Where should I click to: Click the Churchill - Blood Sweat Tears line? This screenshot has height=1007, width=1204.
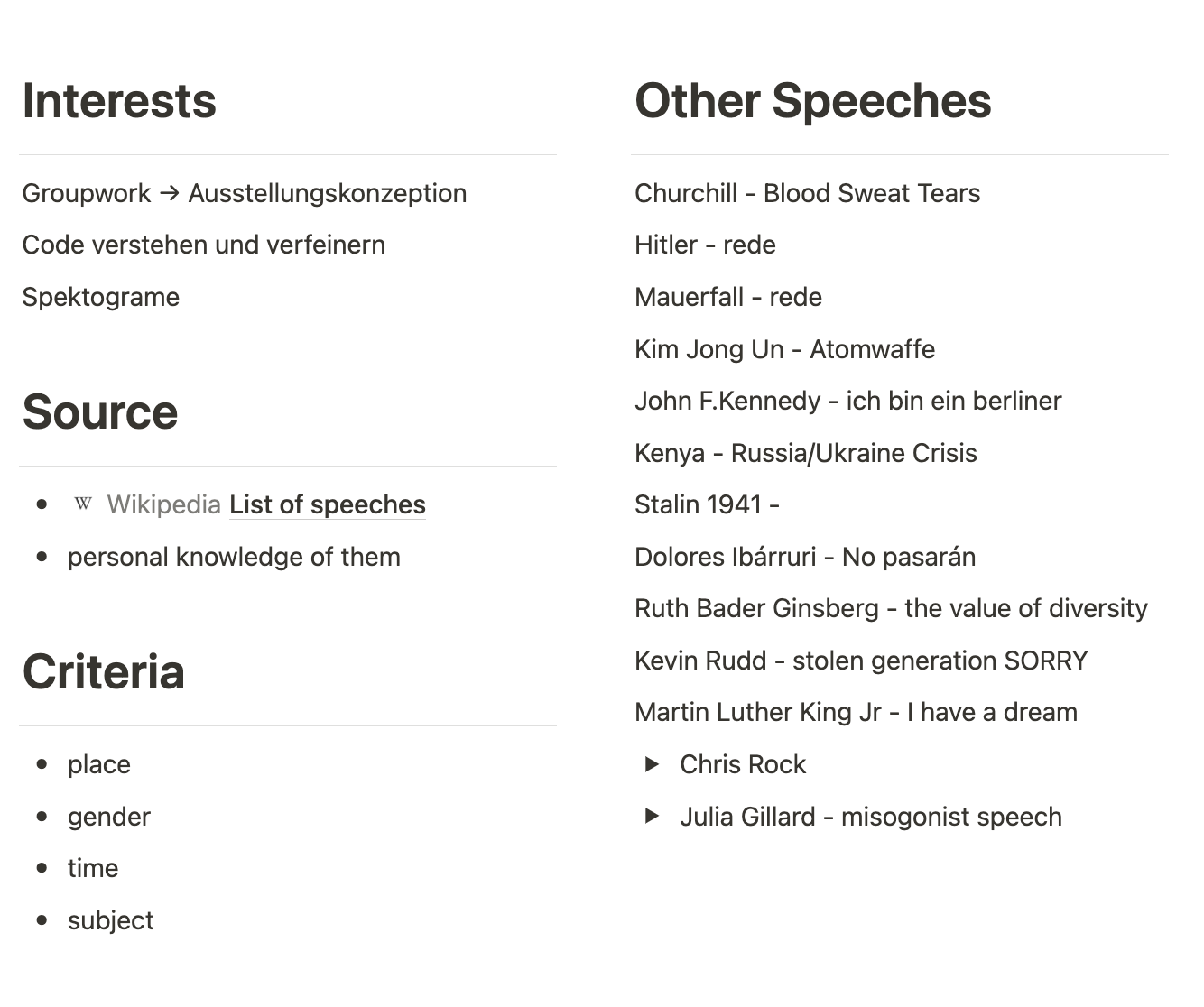click(x=807, y=193)
